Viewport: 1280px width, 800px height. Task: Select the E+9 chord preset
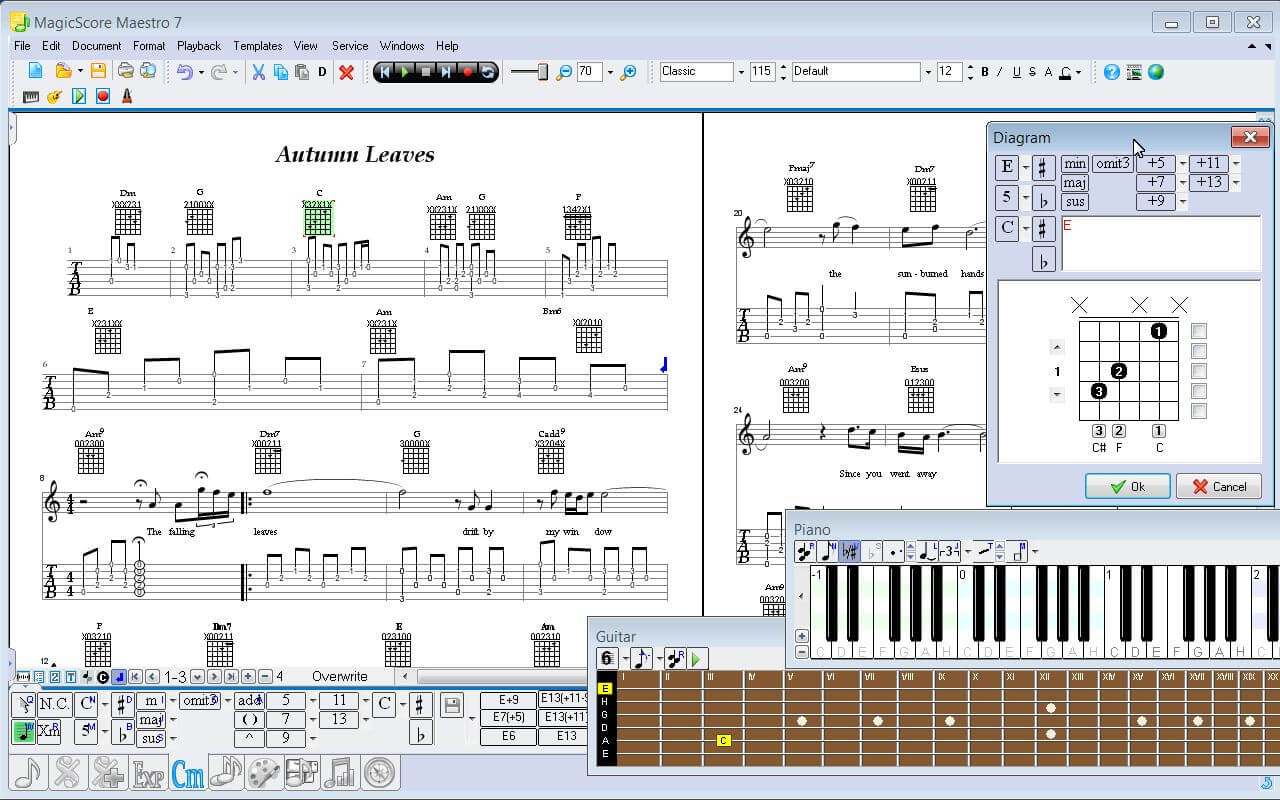(508, 700)
